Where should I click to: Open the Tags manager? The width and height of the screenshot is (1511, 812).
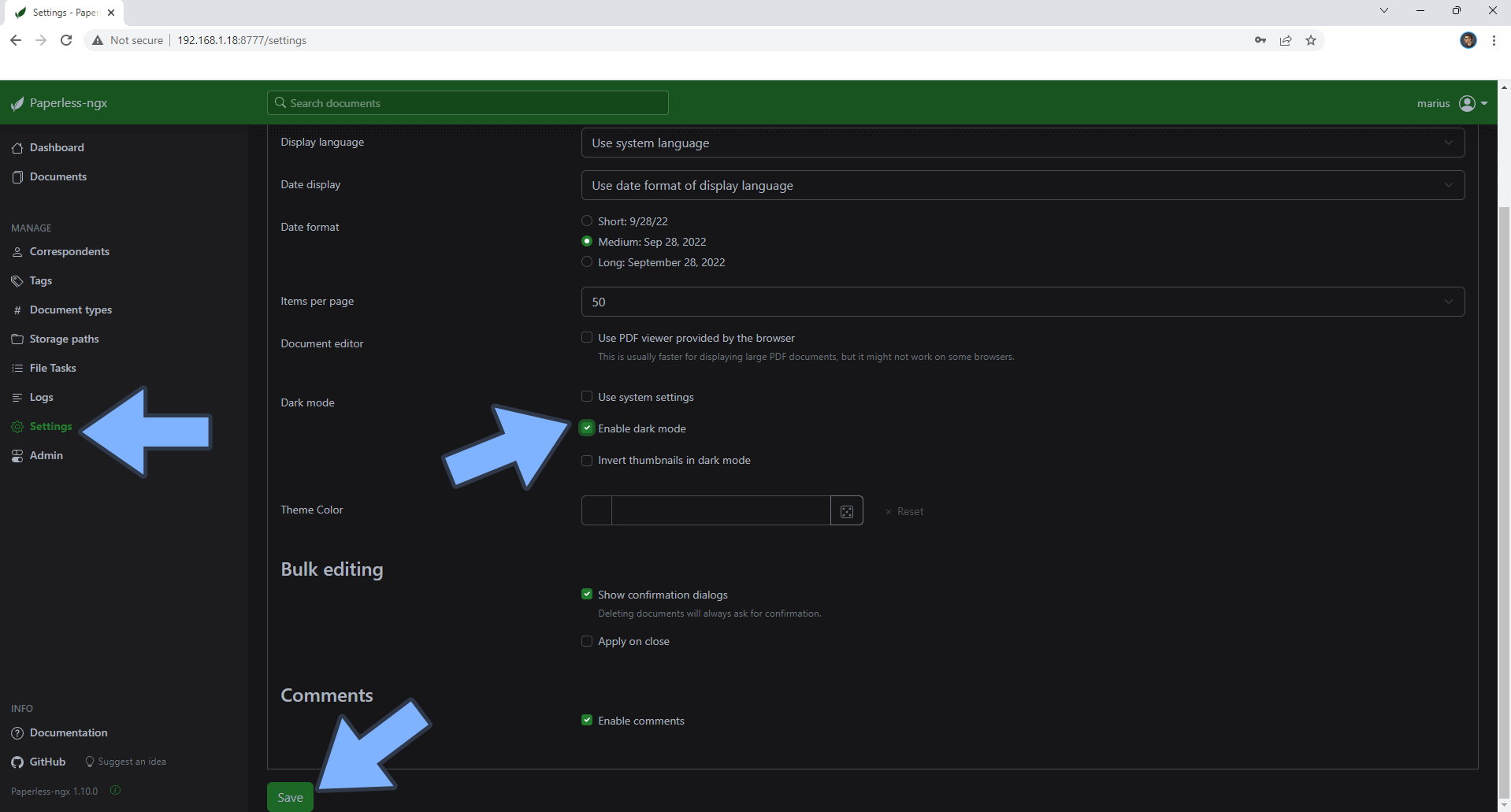40,280
